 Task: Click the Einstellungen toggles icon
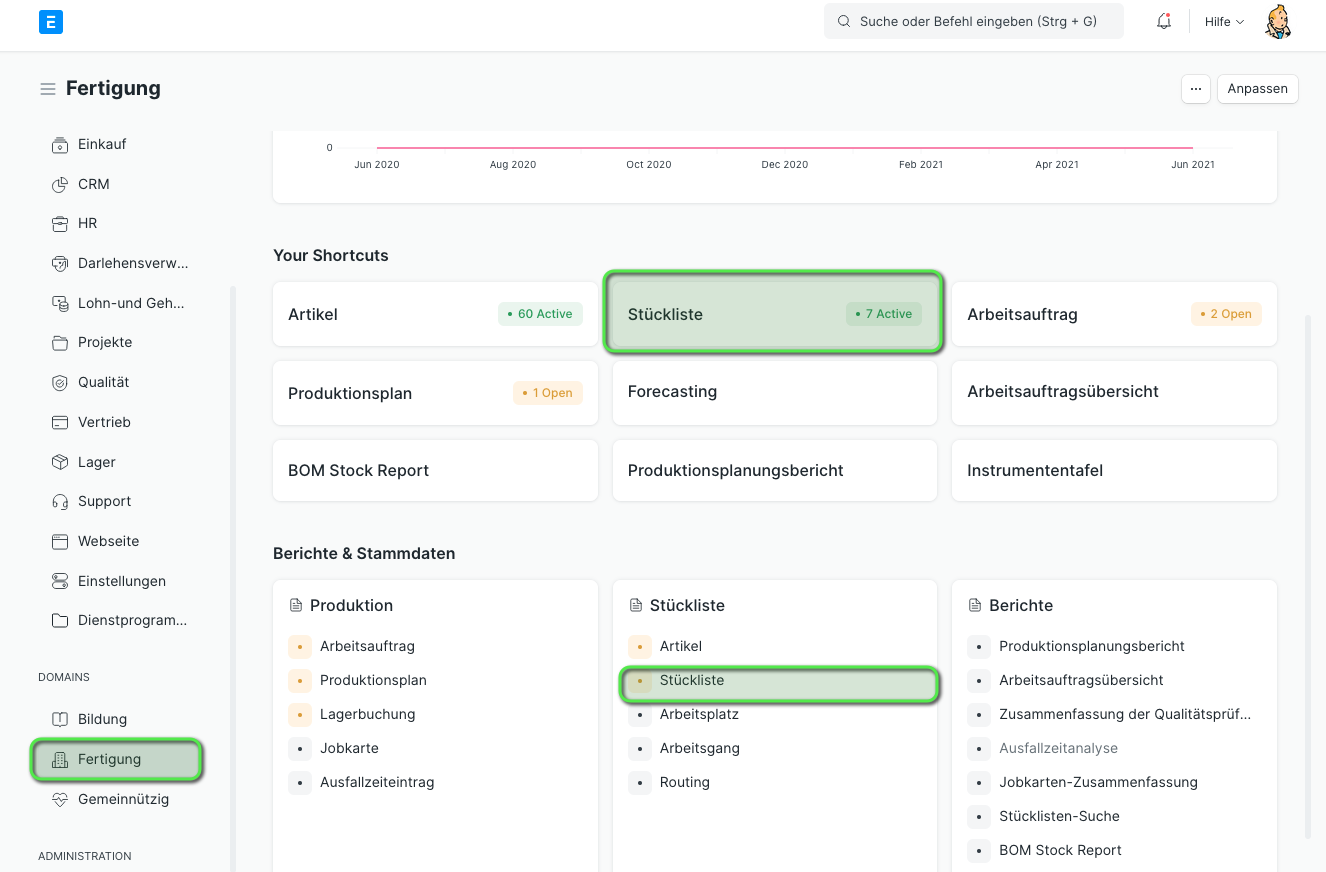pyautogui.click(x=59, y=581)
